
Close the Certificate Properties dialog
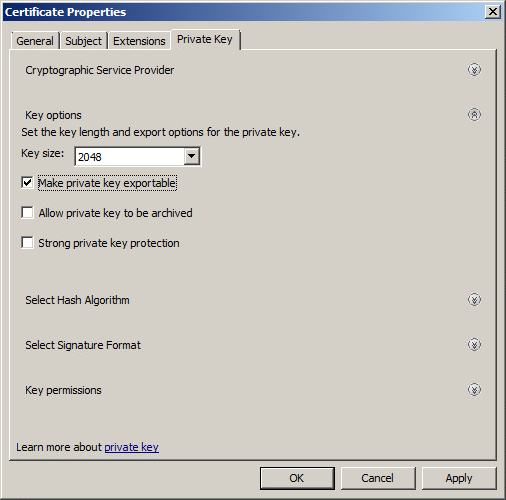point(493,12)
